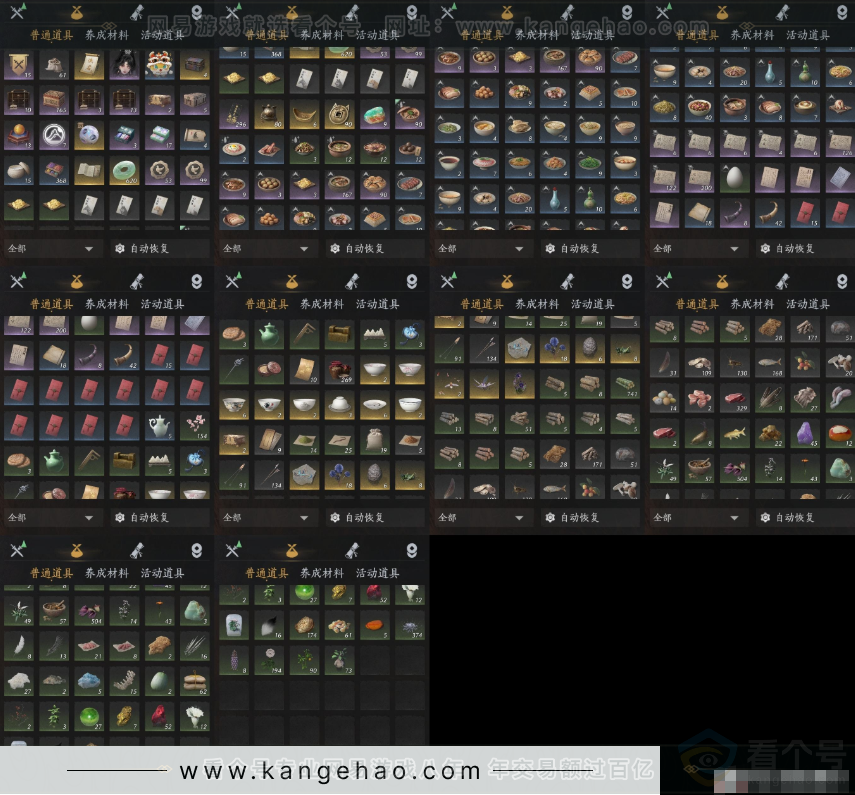Select green bamboo bundle 747 in middle-row third panel

625,384
